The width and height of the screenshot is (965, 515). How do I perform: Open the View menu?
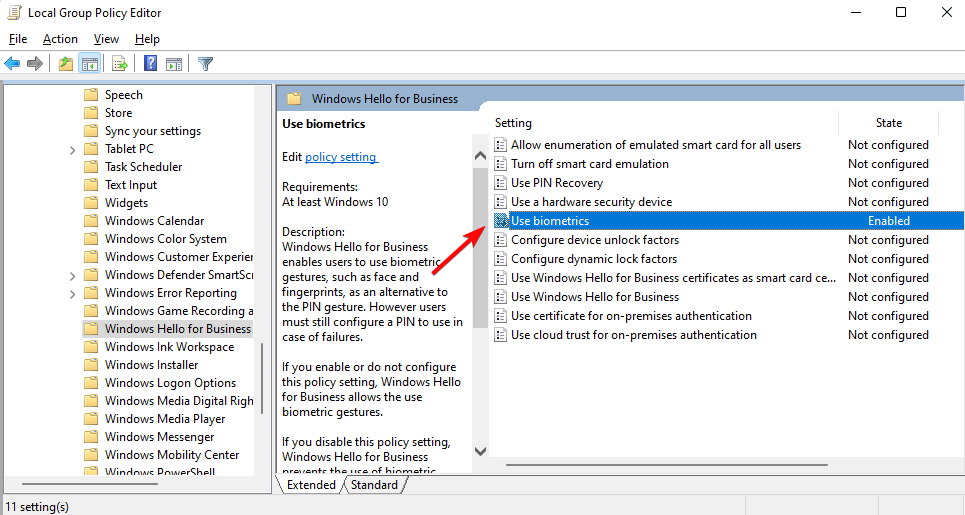pos(106,39)
